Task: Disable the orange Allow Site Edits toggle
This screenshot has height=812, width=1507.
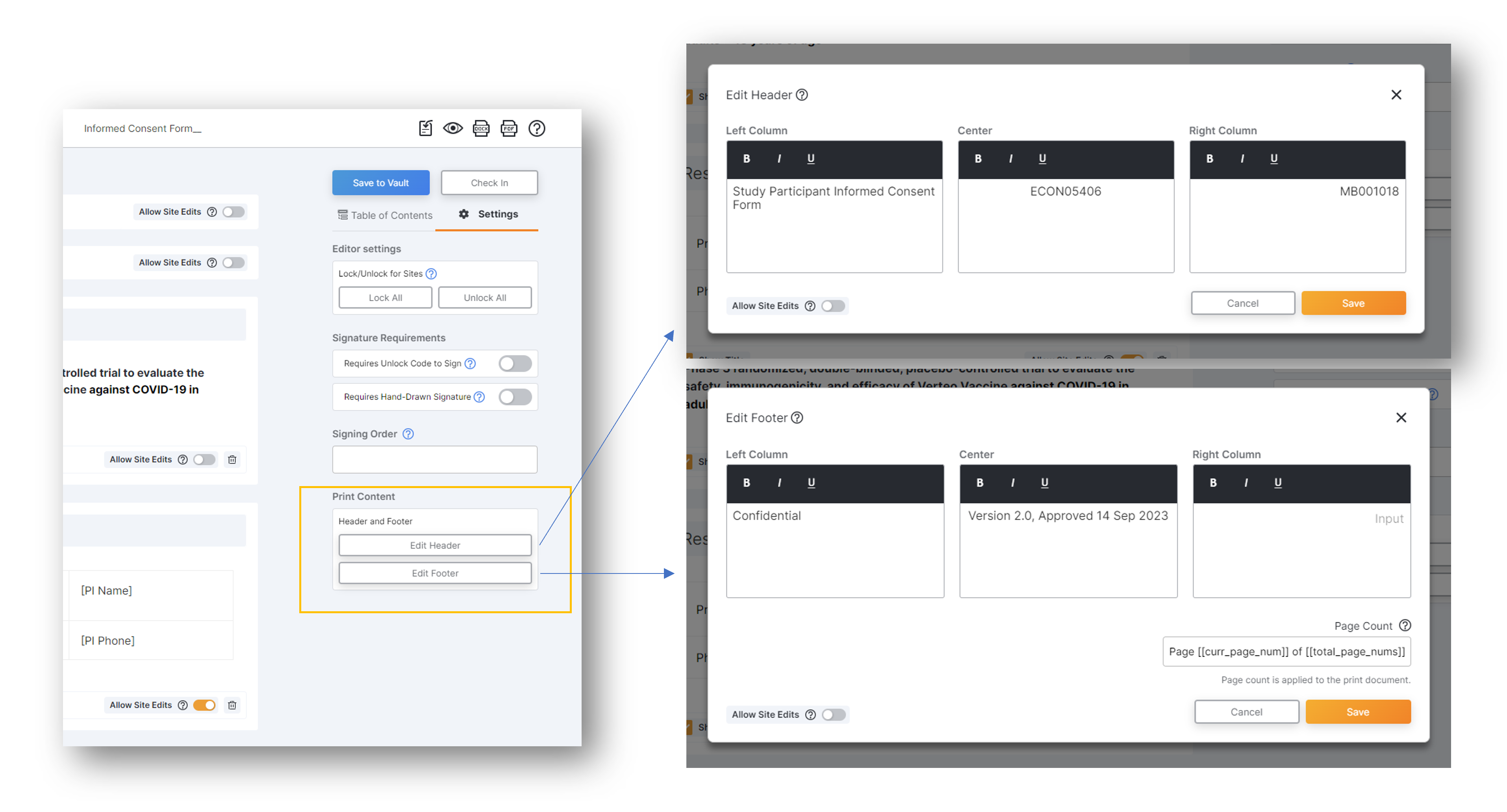Action: click(x=204, y=705)
